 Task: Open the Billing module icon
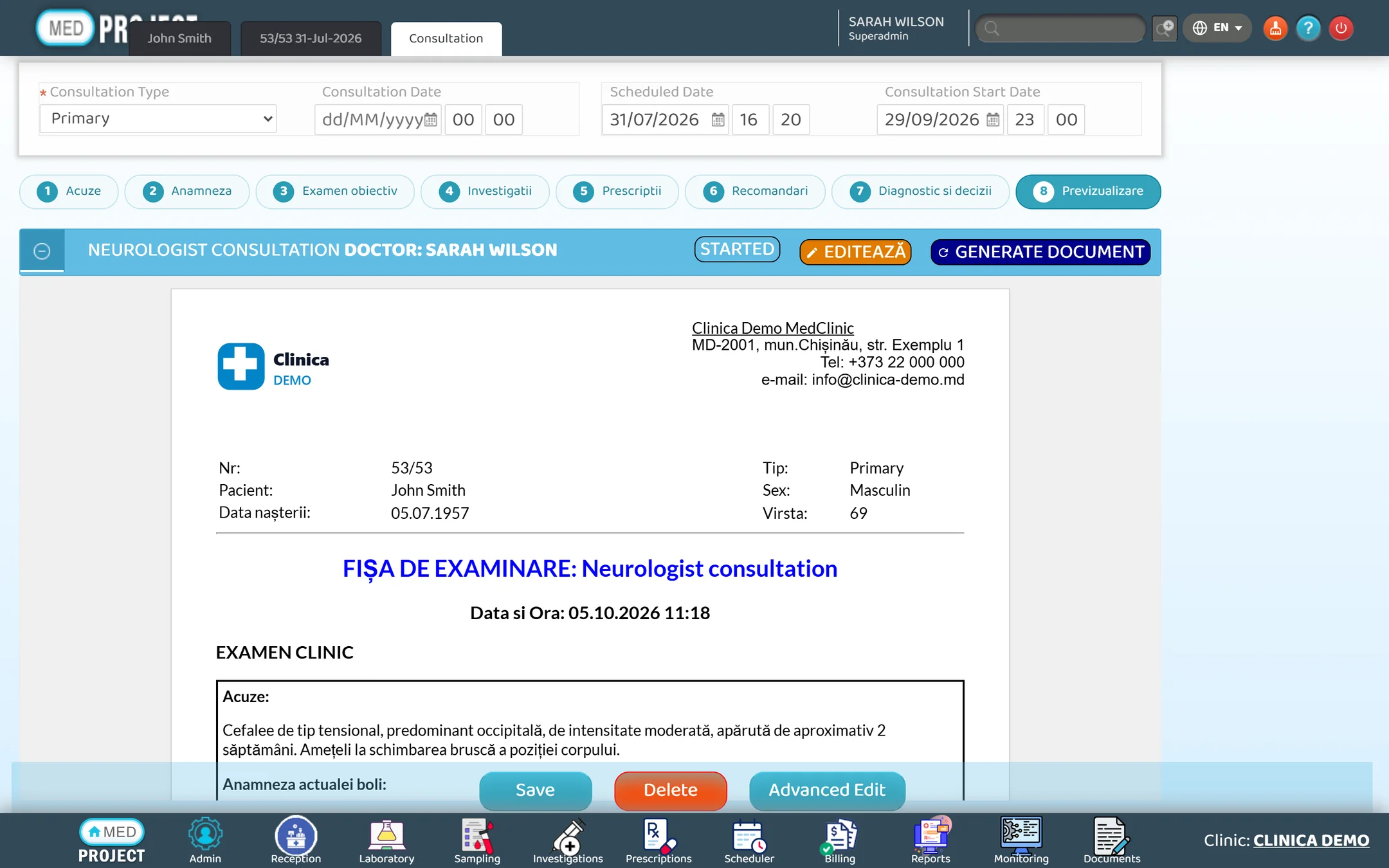click(840, 840)
